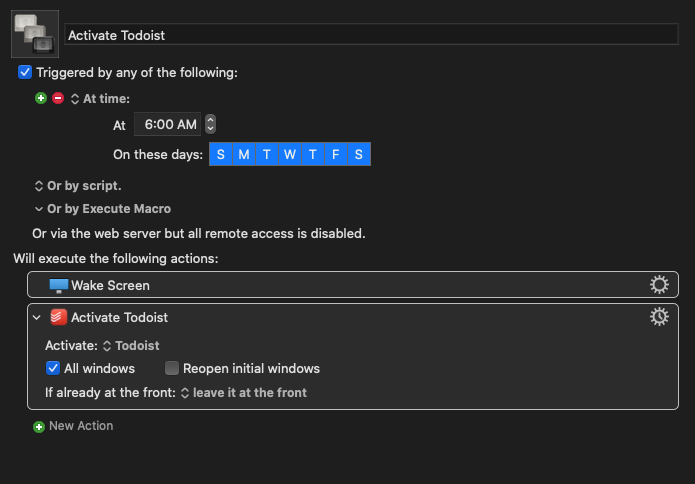Remove the At time trigger
Viewport: 695px width, 484px height.
[x=58, y=98]
